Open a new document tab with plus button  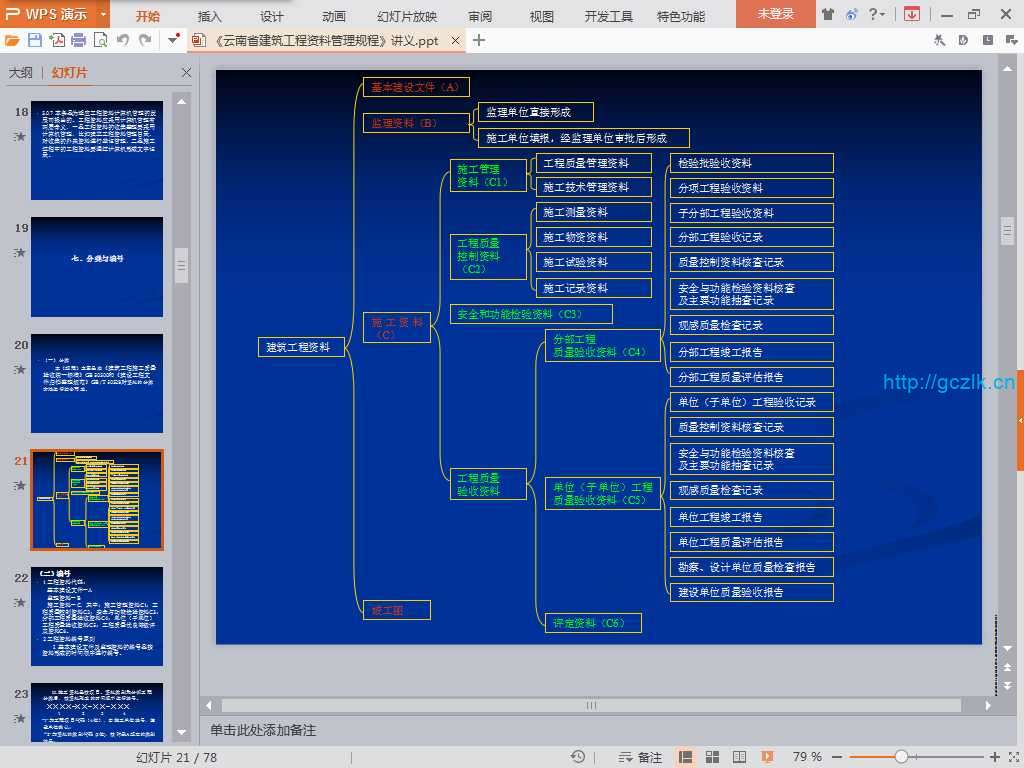pyautogui.click(x=479, y=41)
